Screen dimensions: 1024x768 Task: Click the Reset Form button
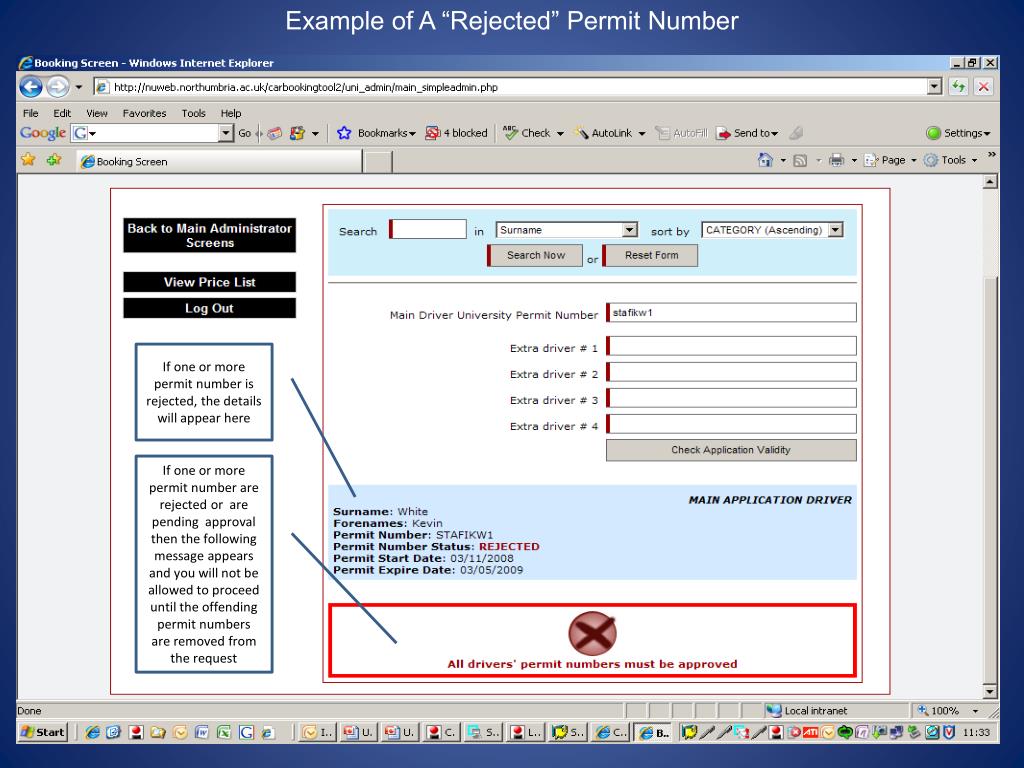coord(650,255)
